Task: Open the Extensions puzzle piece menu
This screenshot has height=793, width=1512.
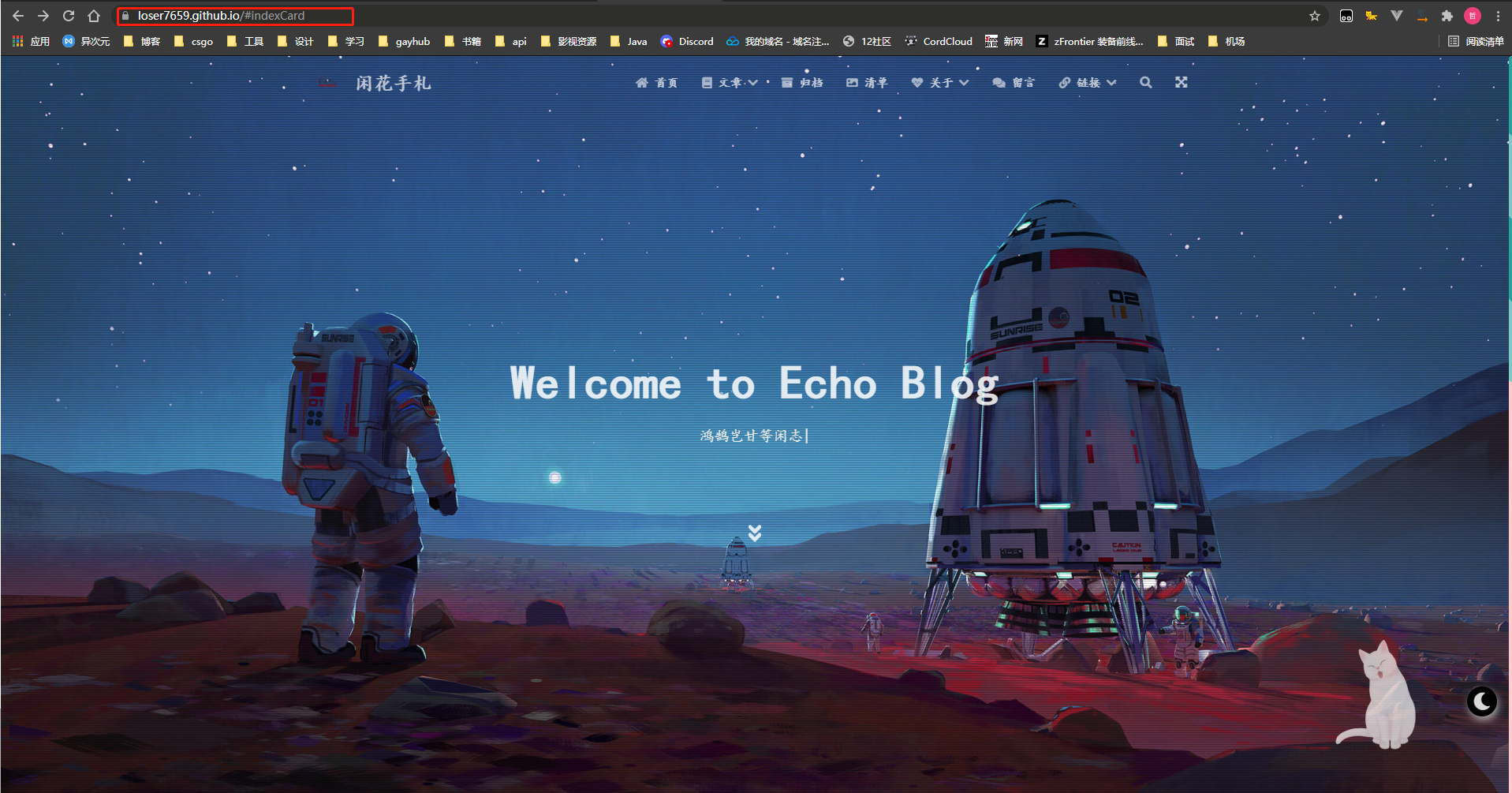Action: 1447,16
